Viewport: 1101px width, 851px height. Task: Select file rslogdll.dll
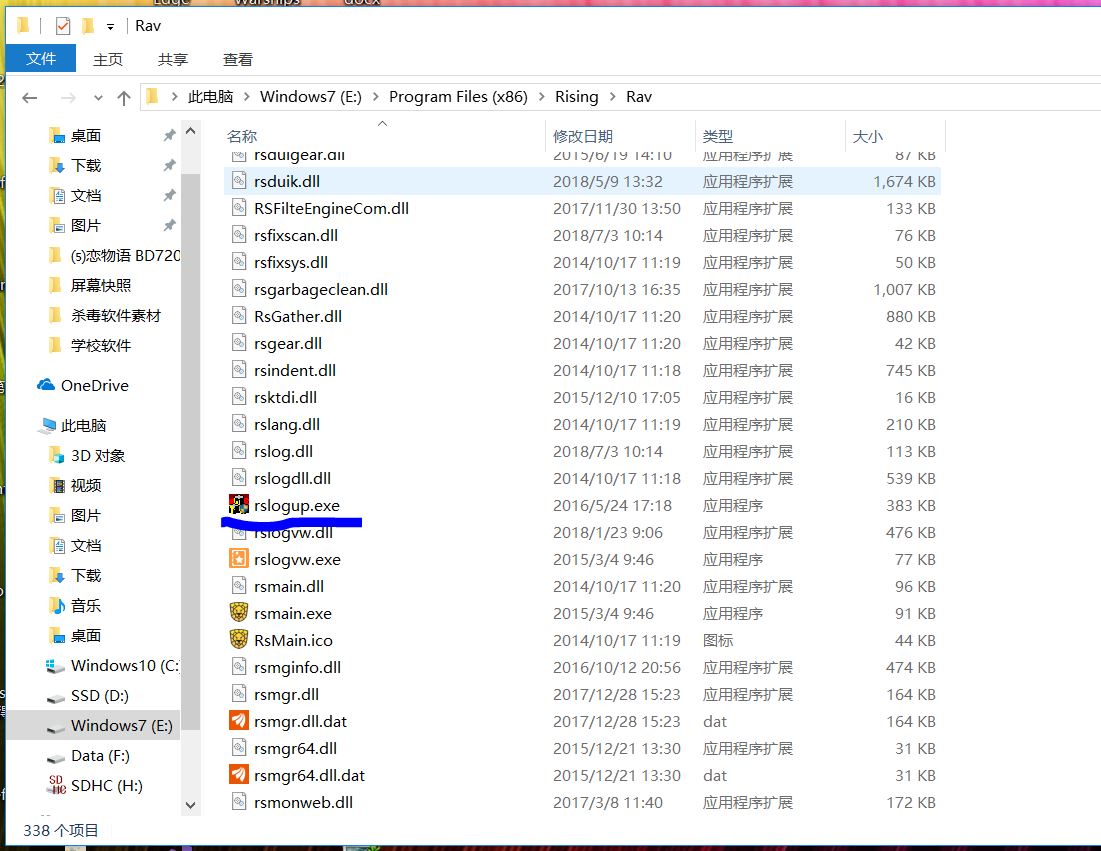click(x=582, y=478)
